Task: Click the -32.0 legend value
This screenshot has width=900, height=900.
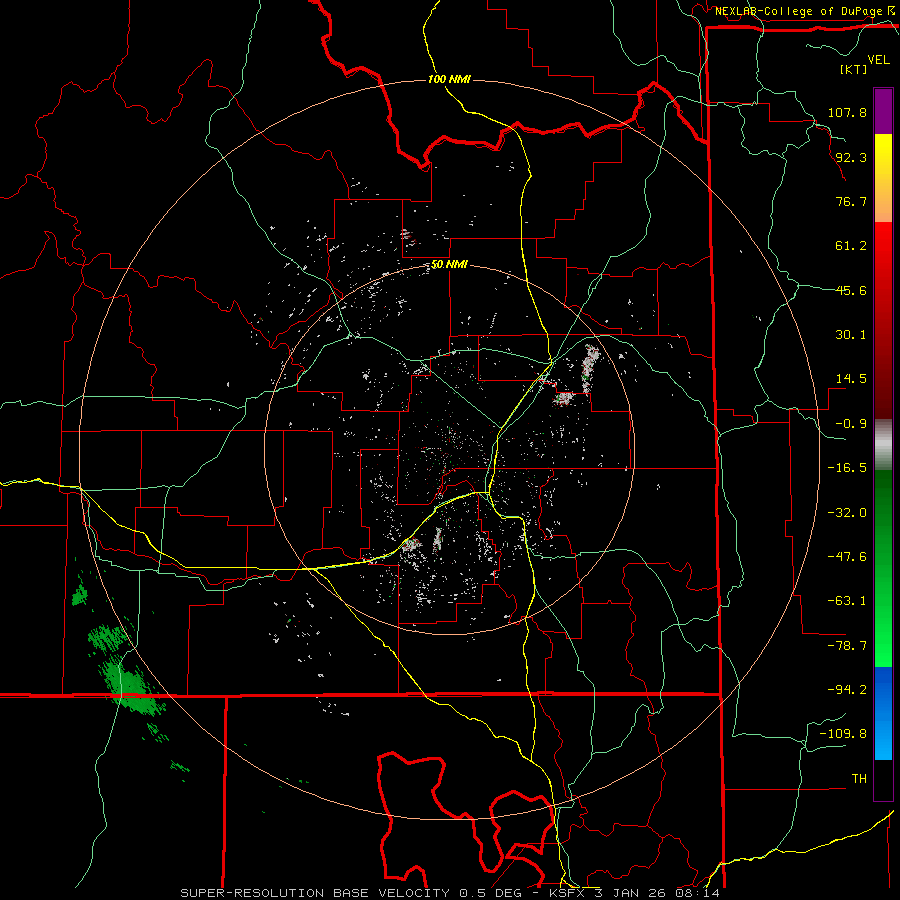Action: pyautogui.click(x=847, y=513)
